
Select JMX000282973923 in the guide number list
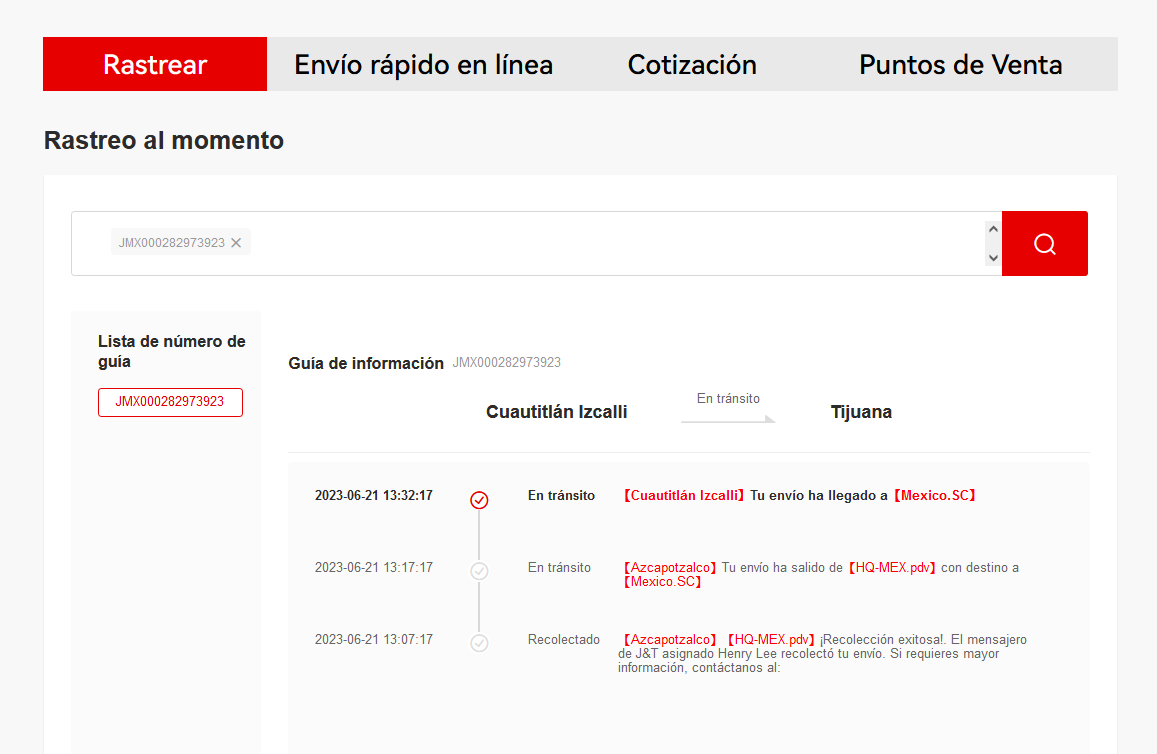click(170, 402)
